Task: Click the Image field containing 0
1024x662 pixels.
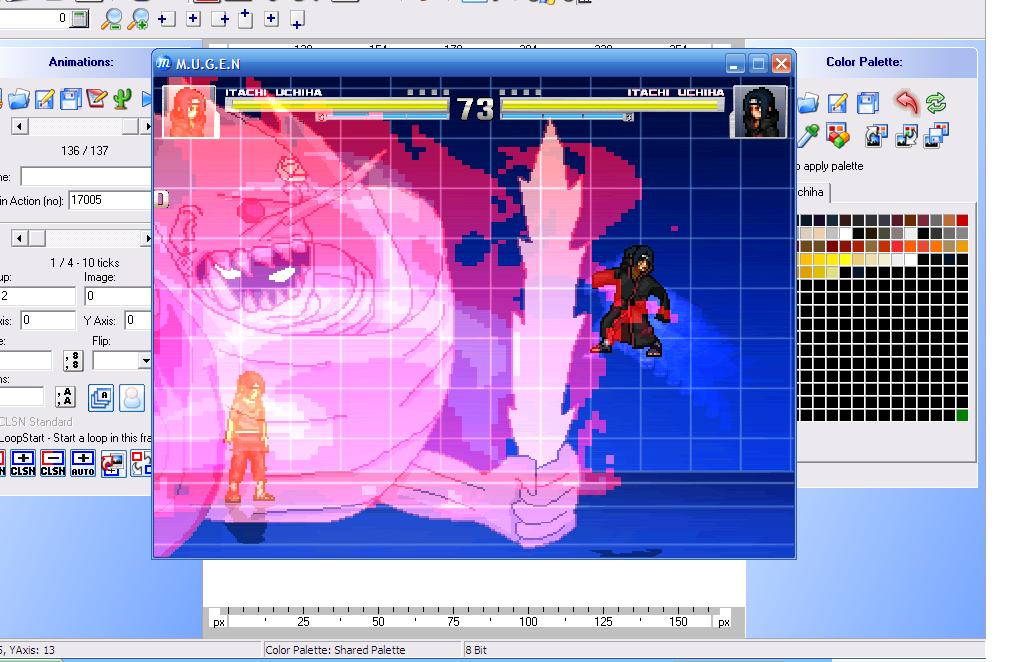Action: 118,296
